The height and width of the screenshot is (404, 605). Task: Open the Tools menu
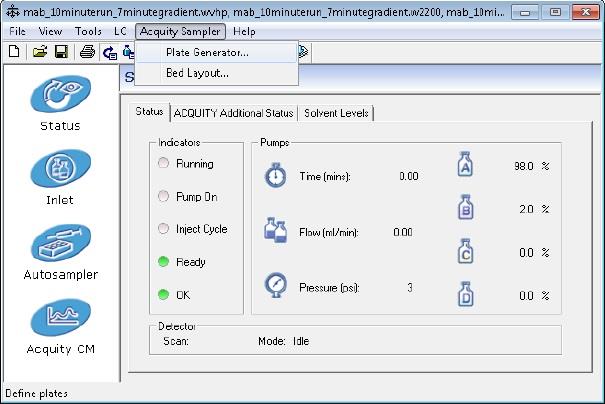[88, 31]
